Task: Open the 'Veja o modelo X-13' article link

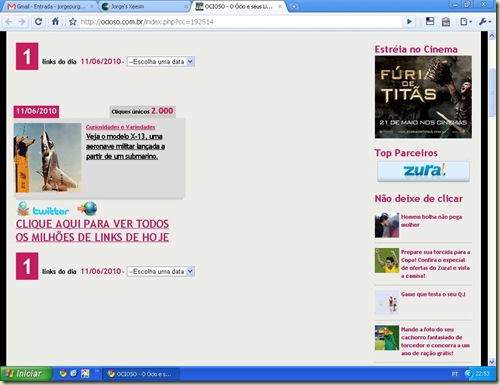Action: (125, 146)
